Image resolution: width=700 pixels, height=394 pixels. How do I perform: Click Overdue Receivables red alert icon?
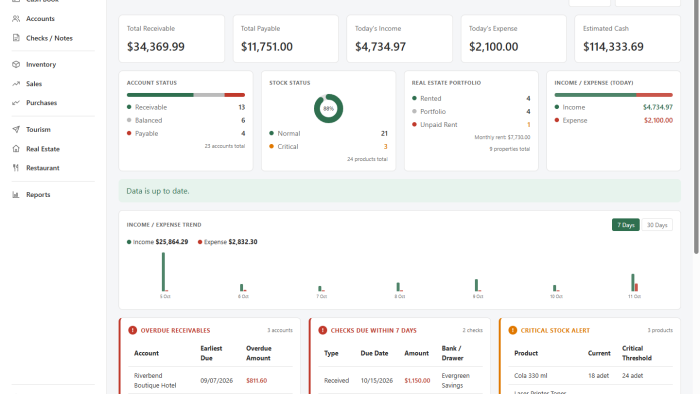(x=133, y=330)
